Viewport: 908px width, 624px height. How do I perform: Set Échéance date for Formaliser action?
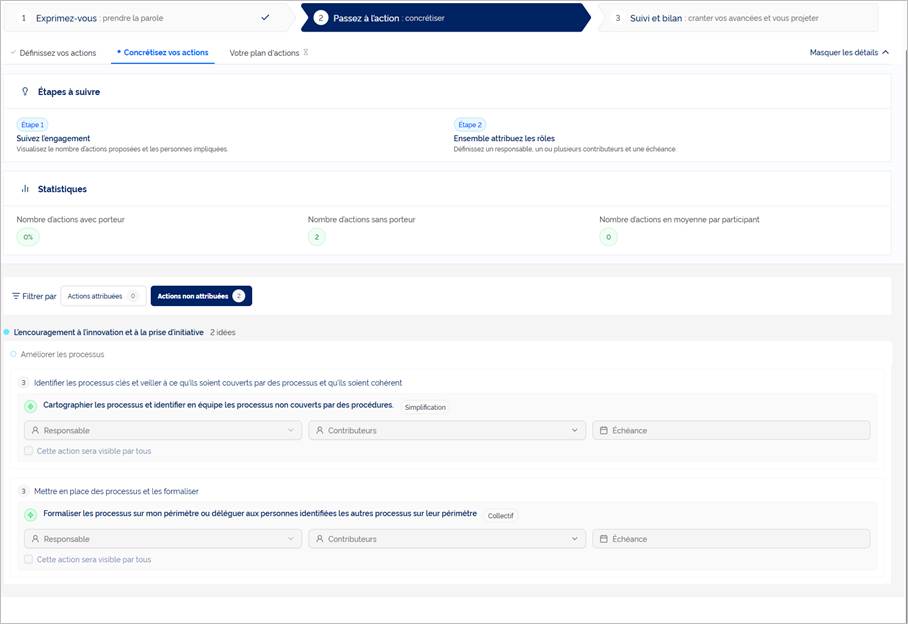pyautogui.click(x=731, y=539)
